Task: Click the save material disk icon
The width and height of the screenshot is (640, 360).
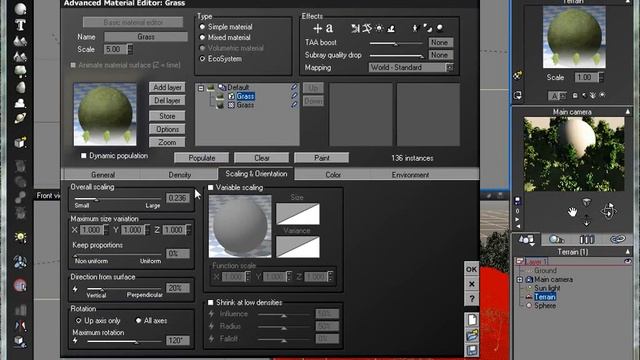Action: tap(472, 350)
